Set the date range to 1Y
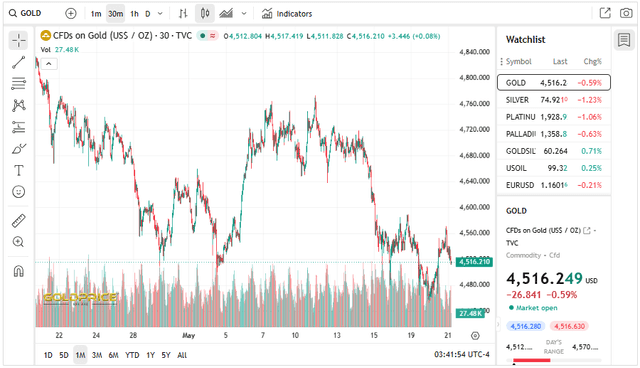 151,355
